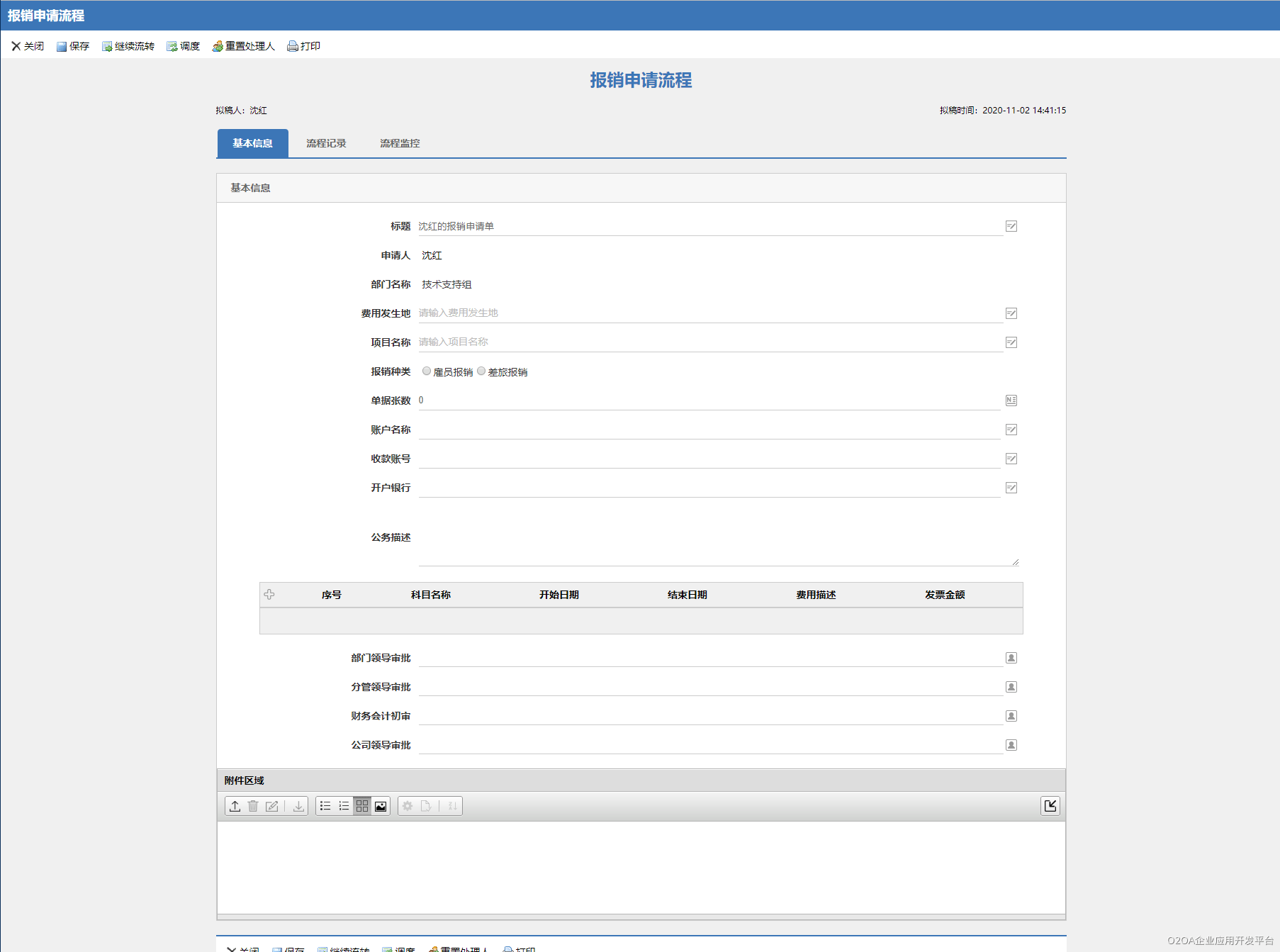Open the 流程监控 tab
Image resolution: width=1280 pixels, height=952 pixels.
pyautogui.click(x=400, y=143)
